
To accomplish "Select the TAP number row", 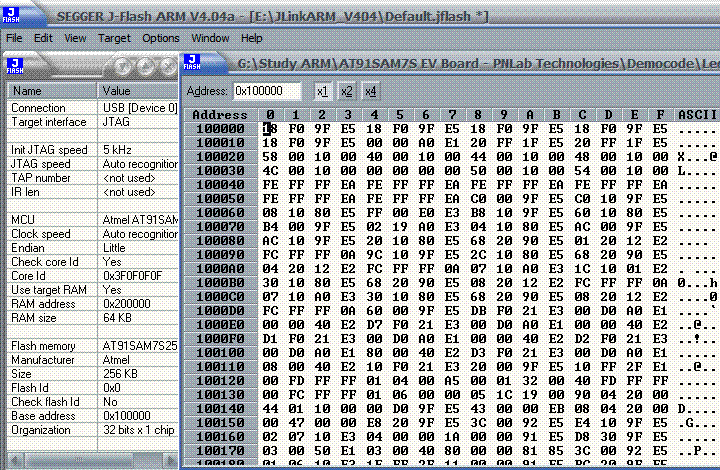I will [93, 178].
